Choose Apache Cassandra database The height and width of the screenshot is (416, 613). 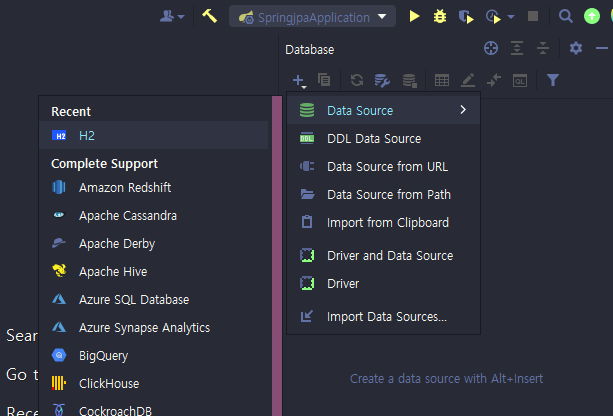(x=154, y=215)
